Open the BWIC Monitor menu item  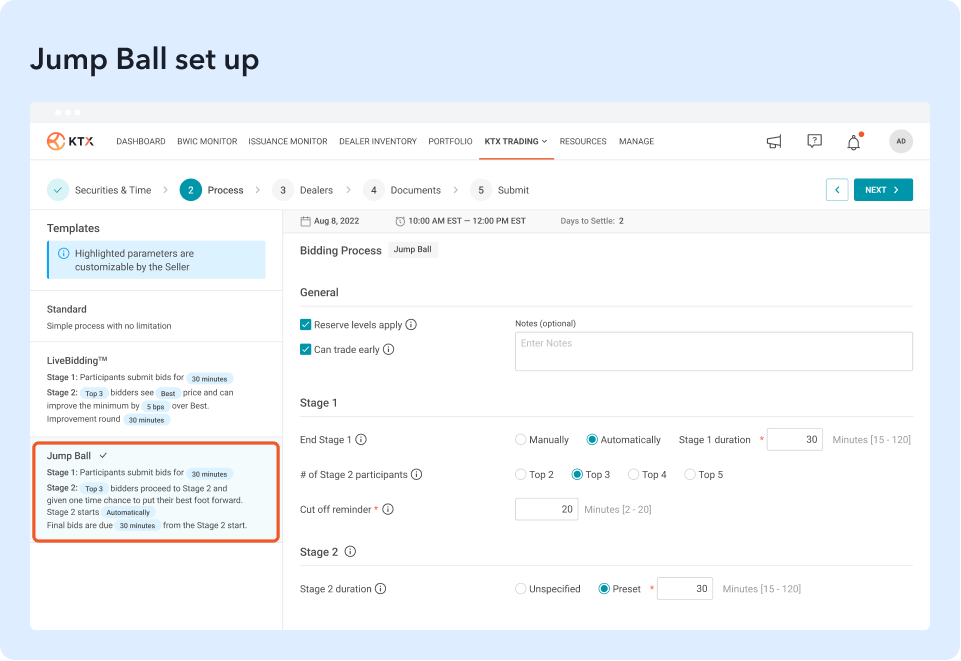click(x=207, y=142)
